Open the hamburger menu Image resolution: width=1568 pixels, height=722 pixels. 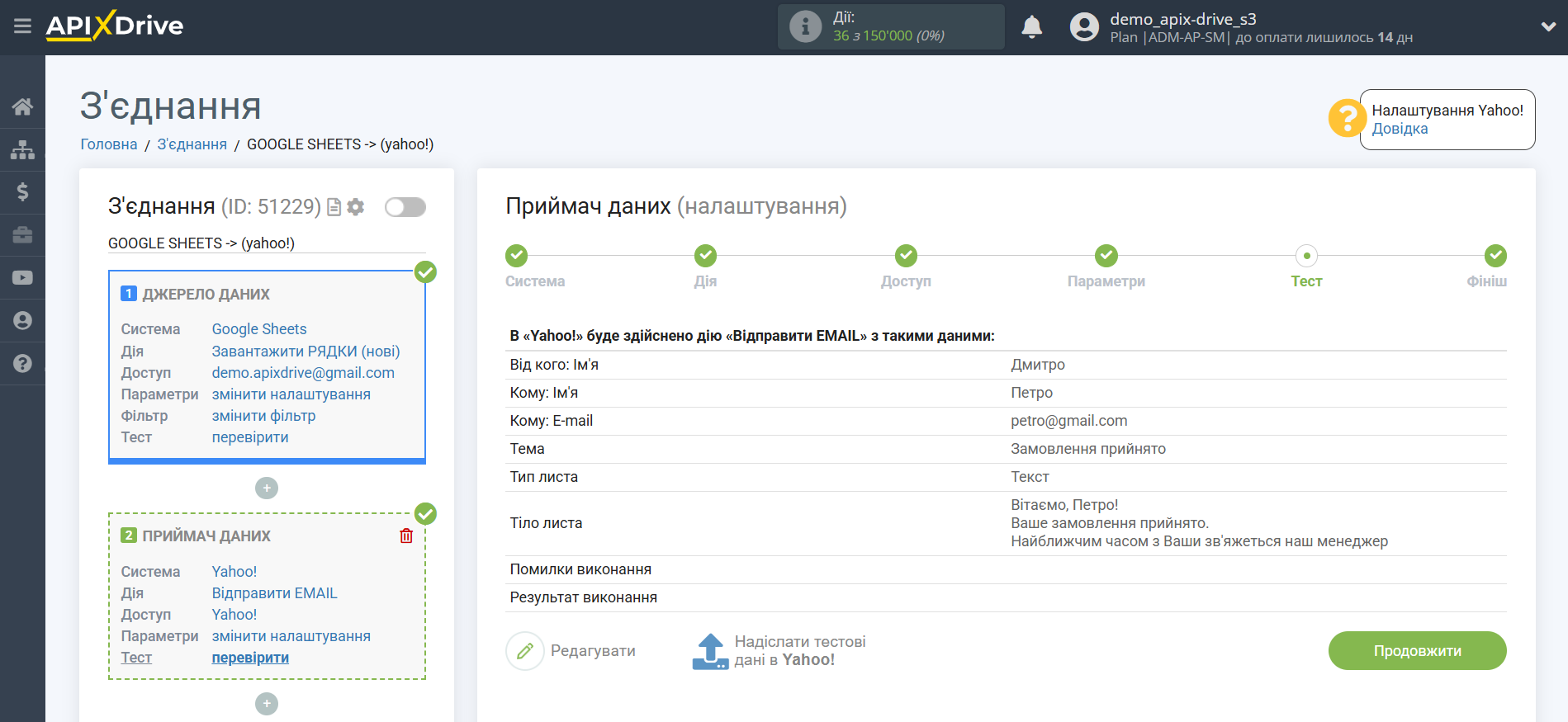(x=22, y=26)
